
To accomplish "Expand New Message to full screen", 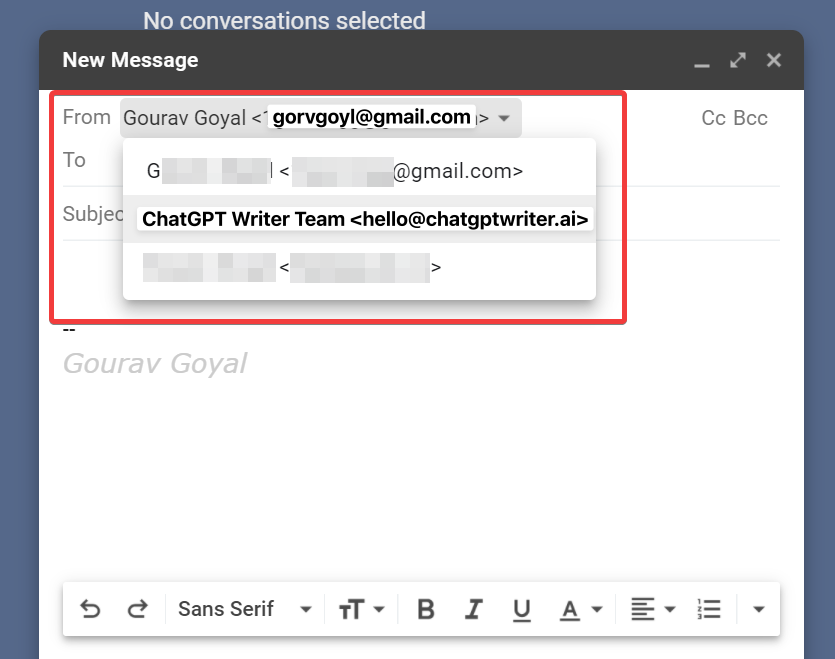I will (738, 60).
